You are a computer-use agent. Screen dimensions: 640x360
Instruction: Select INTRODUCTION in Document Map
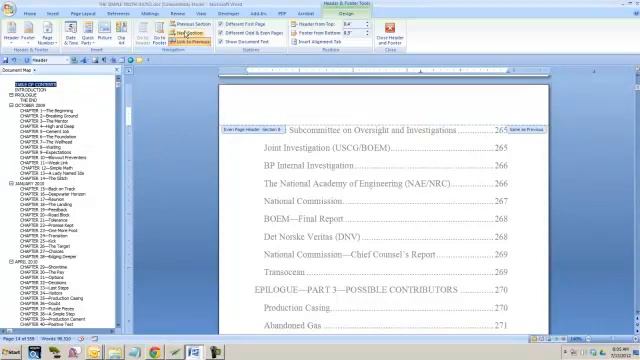coord(30,90)
